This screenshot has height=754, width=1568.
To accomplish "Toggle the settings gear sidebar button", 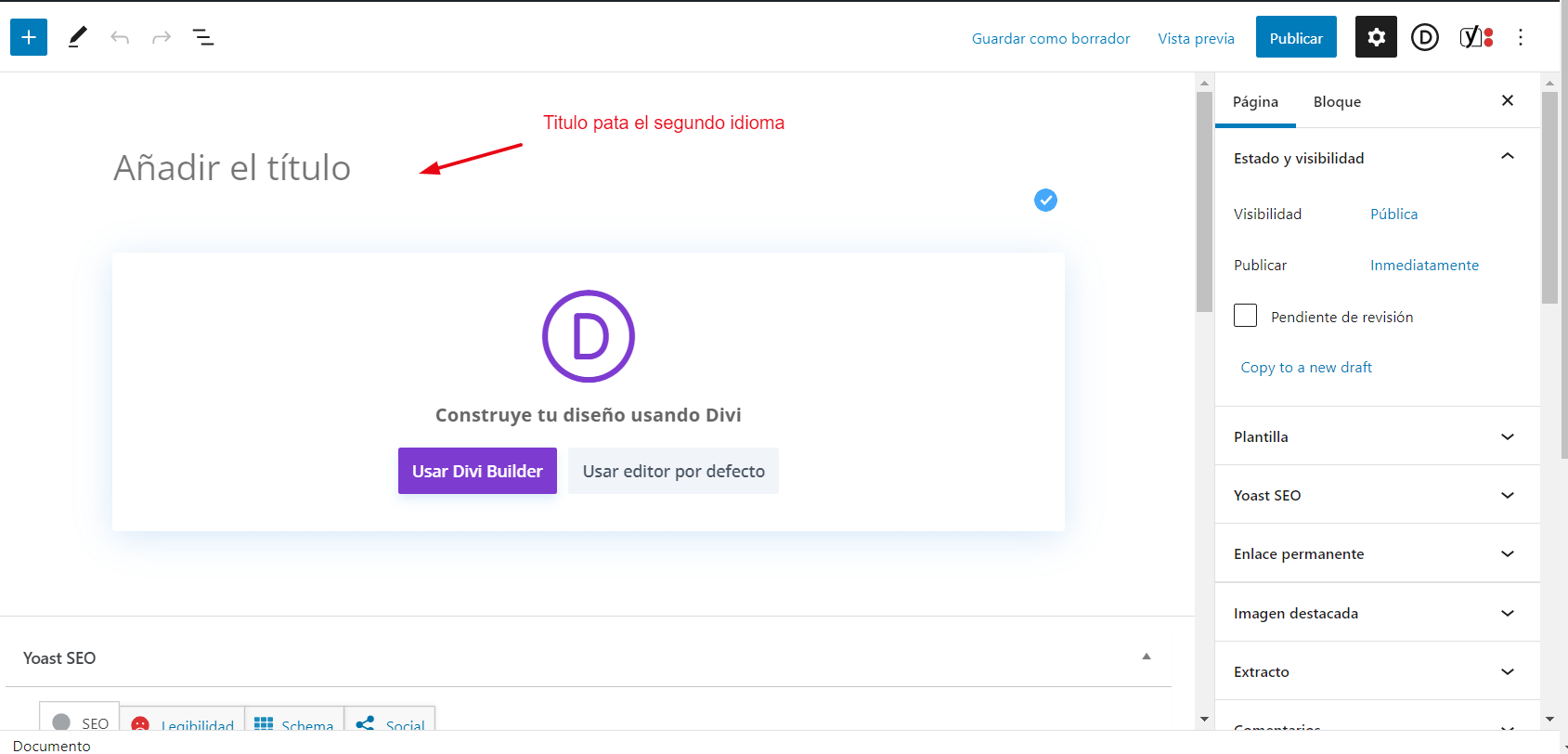I will pos(1376,37).
